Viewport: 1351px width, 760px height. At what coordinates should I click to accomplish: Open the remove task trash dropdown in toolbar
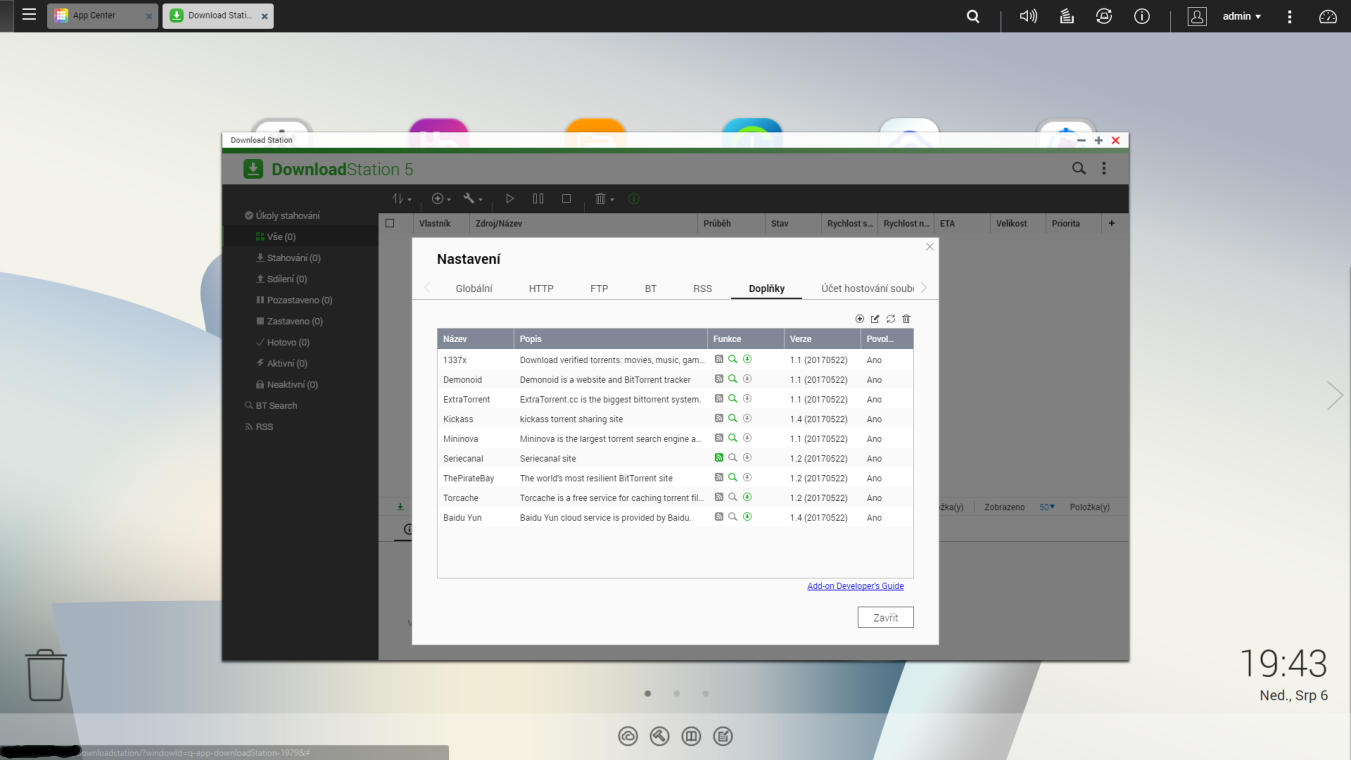tap(604, 199)
